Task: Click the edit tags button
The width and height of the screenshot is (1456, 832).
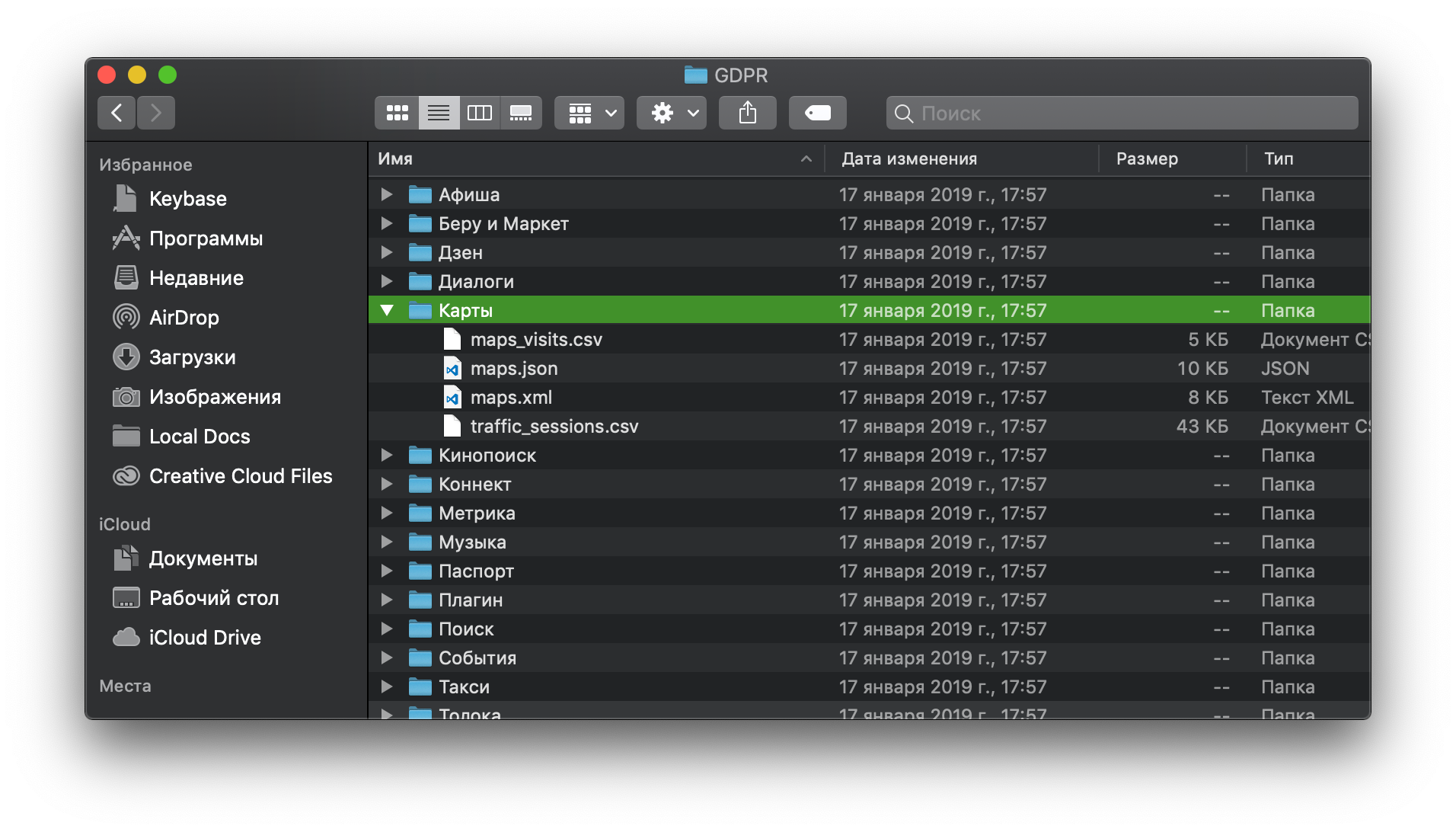Action: coord(818,114)
